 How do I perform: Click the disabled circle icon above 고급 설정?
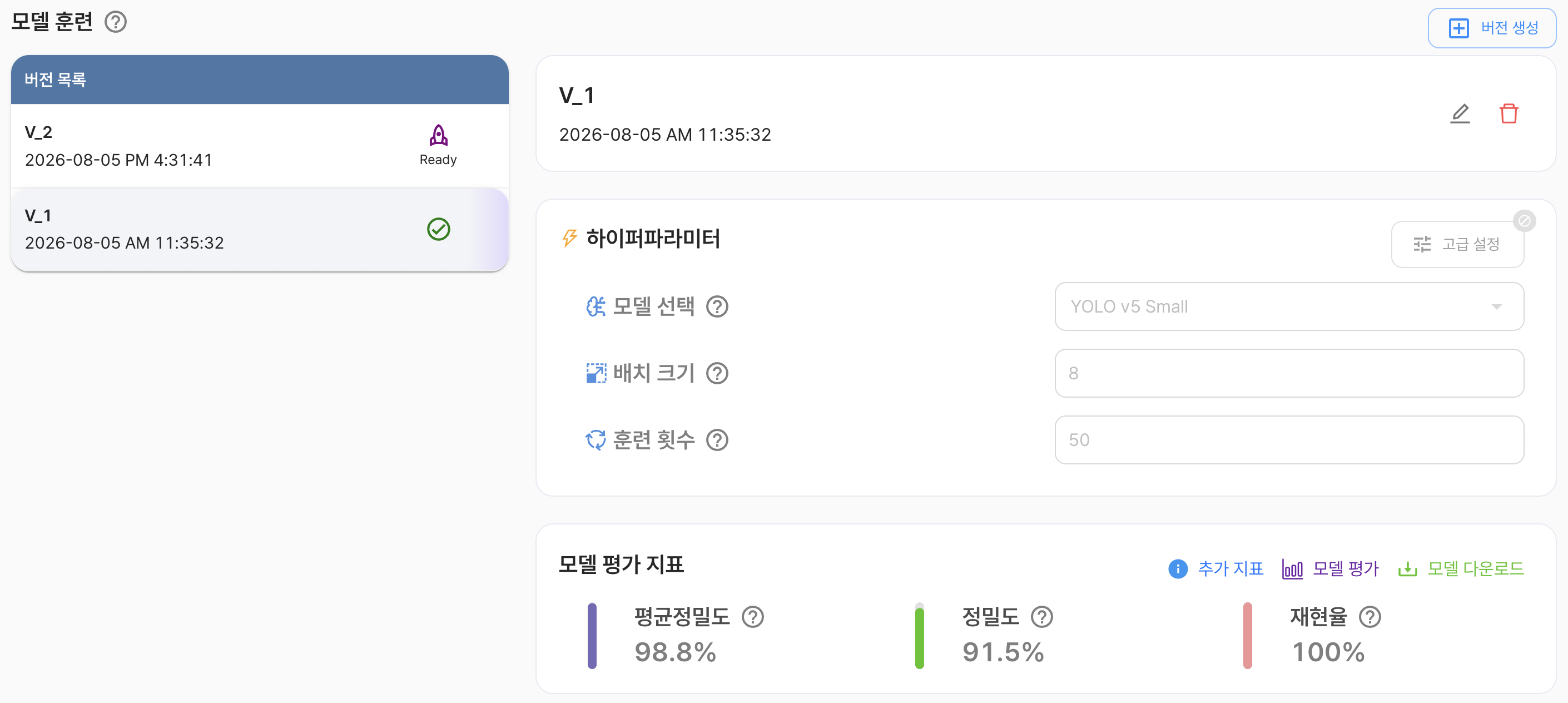click(1524, 221)
